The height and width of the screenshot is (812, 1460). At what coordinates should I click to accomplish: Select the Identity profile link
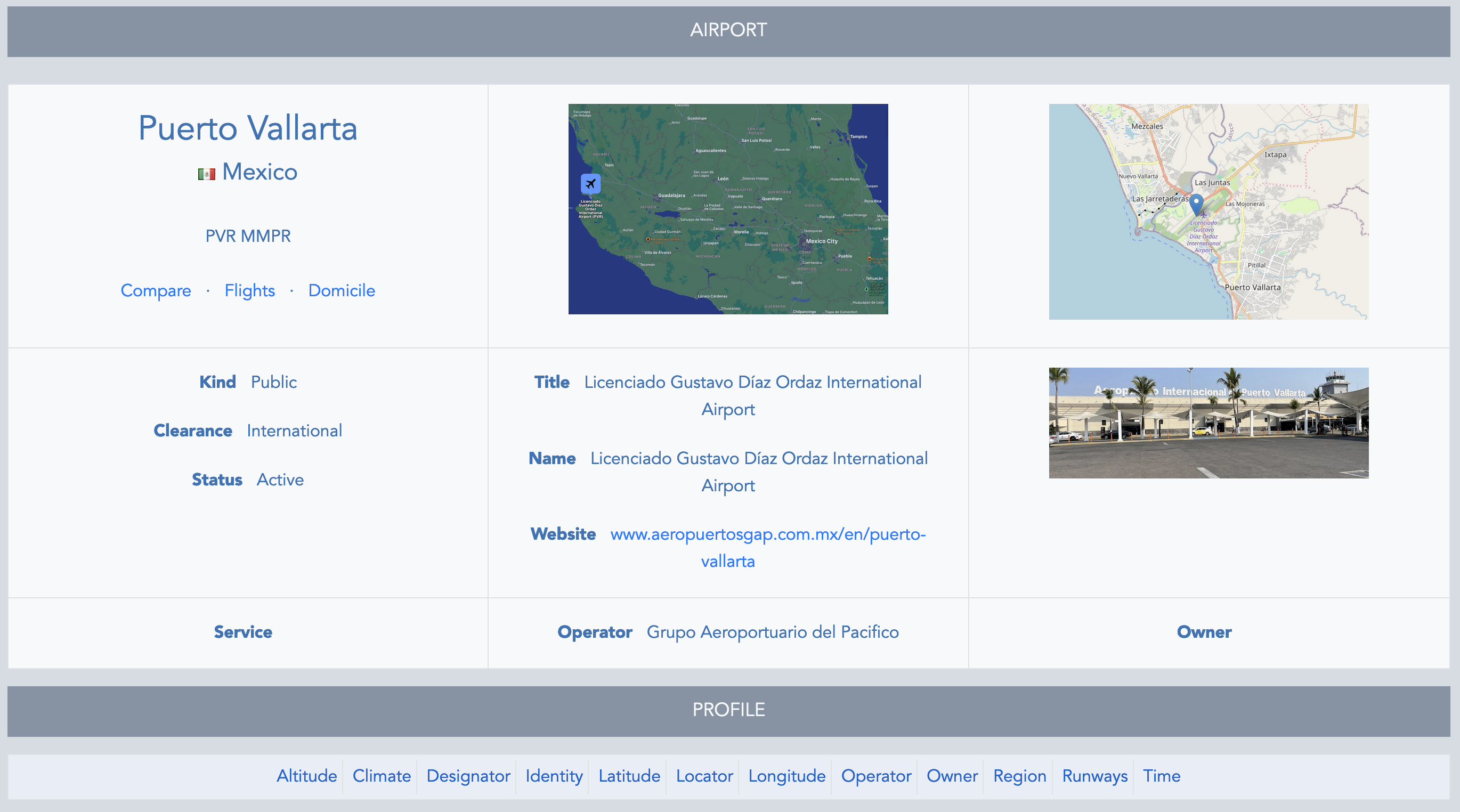point(554,776)
